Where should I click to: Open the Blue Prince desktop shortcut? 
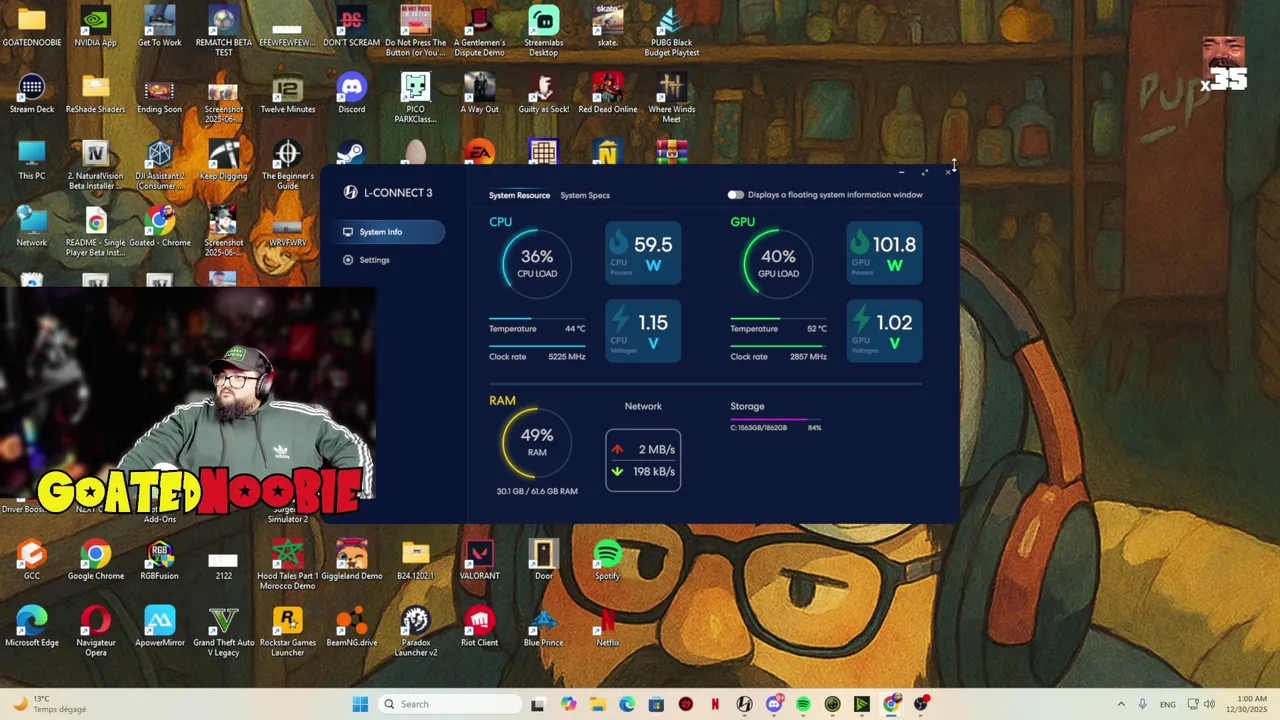coord(543,627)
